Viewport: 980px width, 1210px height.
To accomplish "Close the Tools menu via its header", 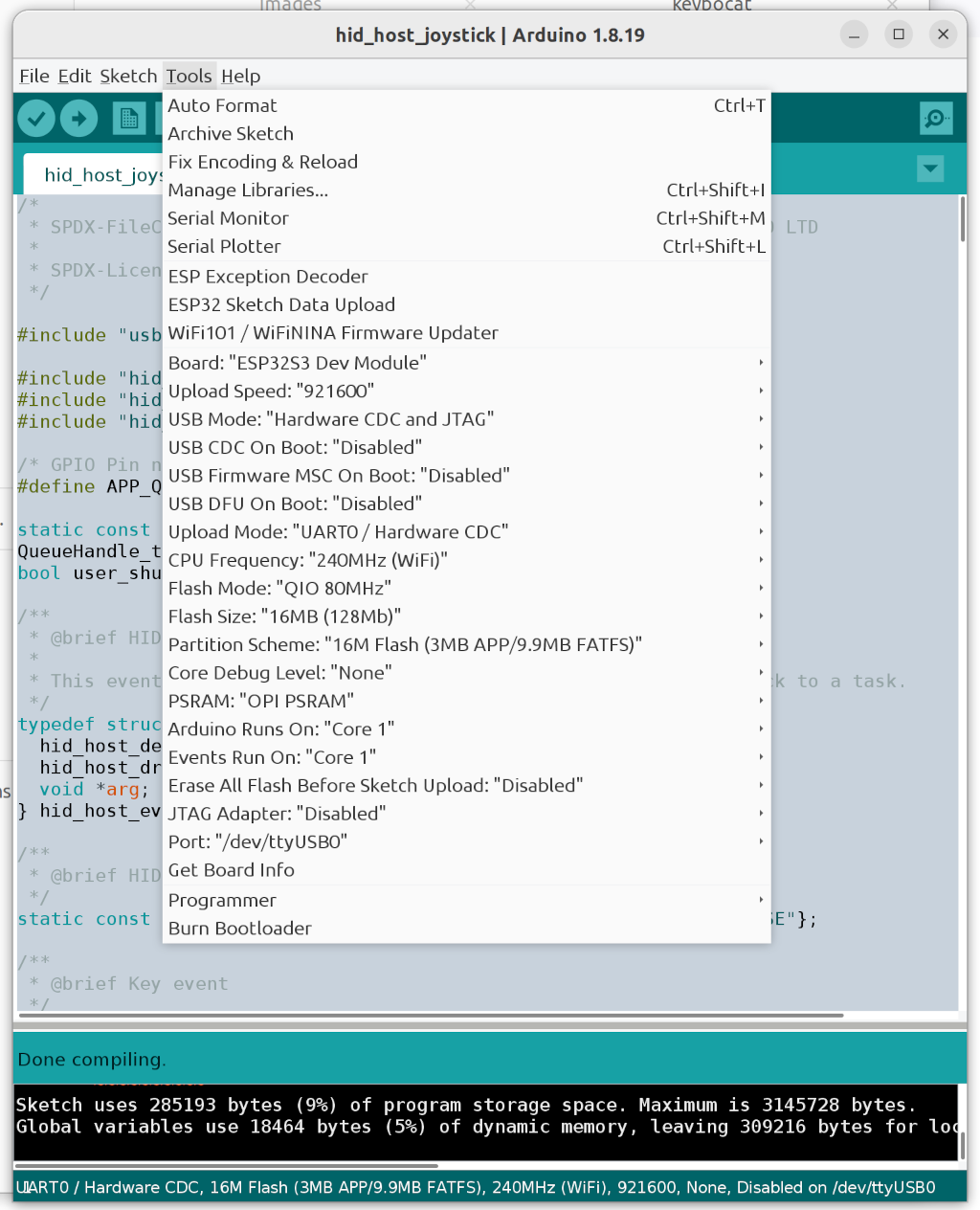I will click(x=189, y=76).
